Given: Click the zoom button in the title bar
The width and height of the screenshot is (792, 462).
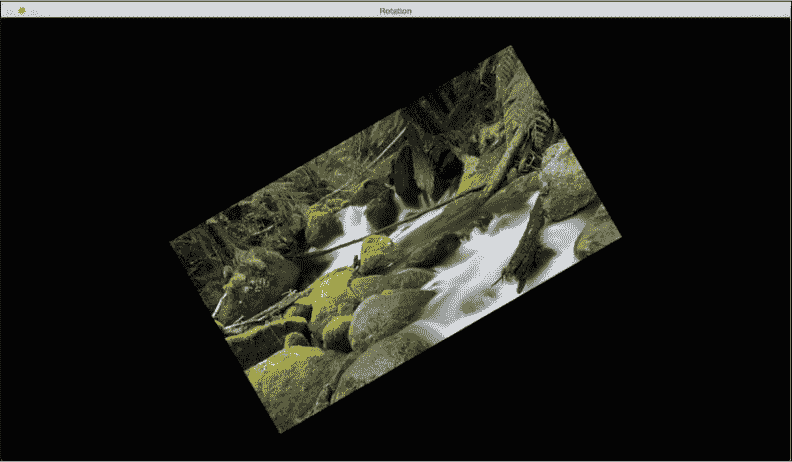Looking at the screenshot, I should [x=33, y=10].
